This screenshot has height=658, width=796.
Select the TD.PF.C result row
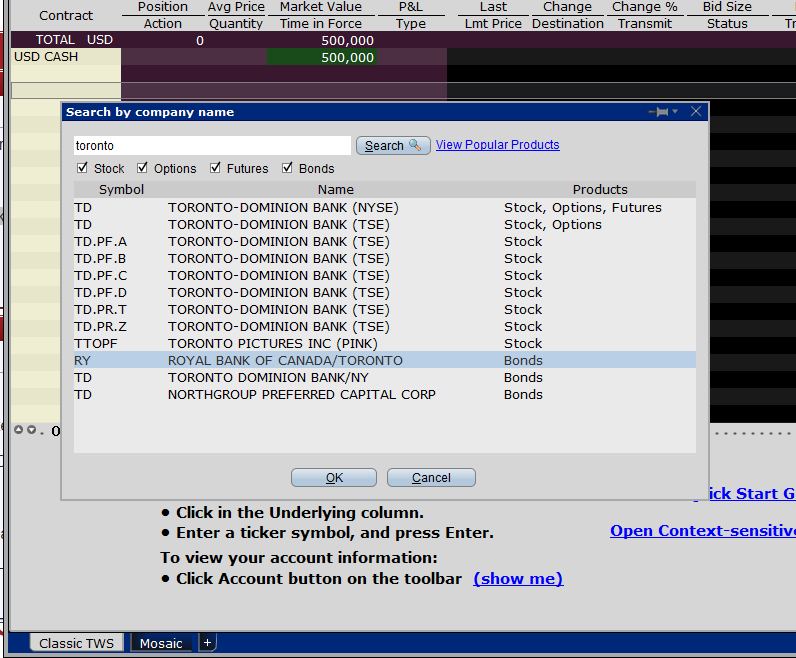tap(385, 276)
